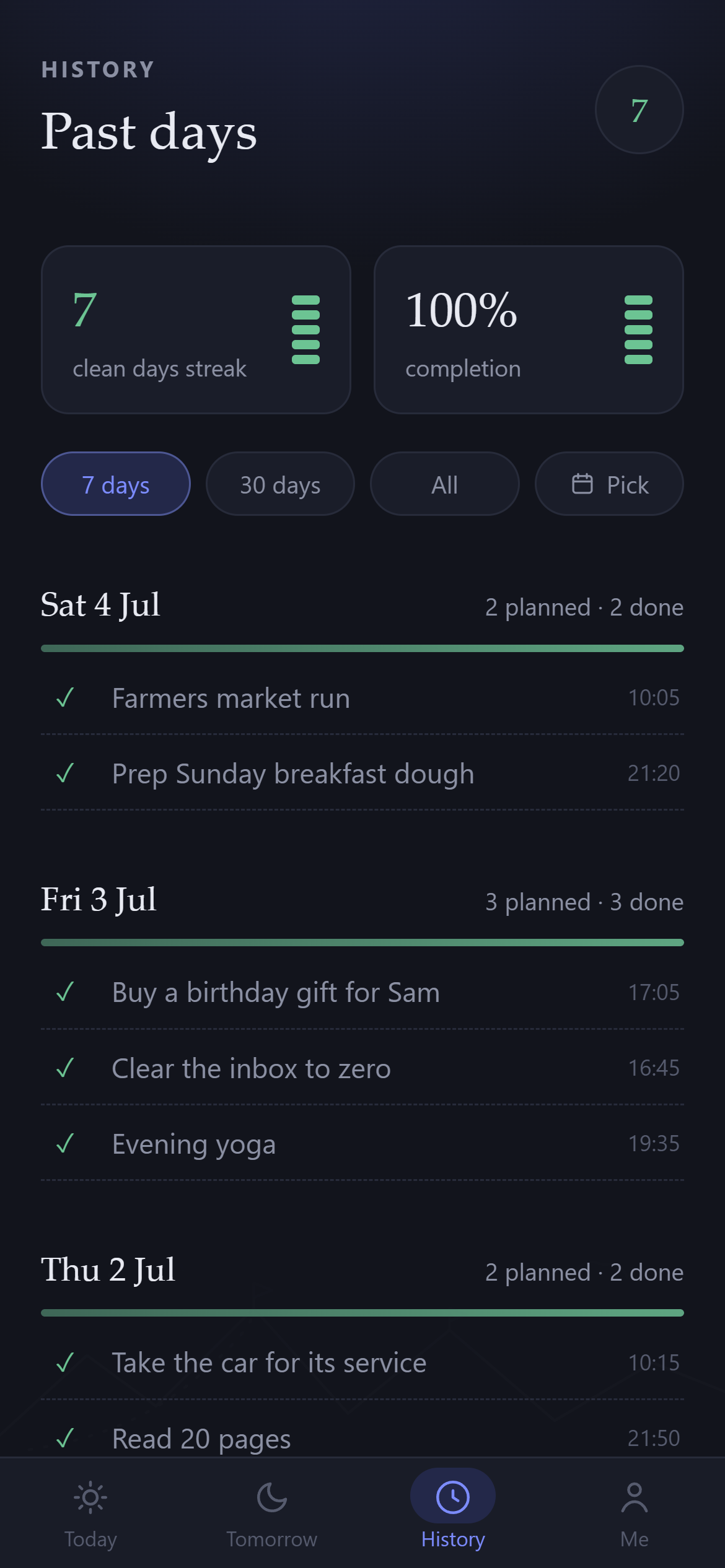This screenshot has width=725, height=1568.
Task: Toggle checkmark for Evening yoga
Action: tap(65, 1143)
